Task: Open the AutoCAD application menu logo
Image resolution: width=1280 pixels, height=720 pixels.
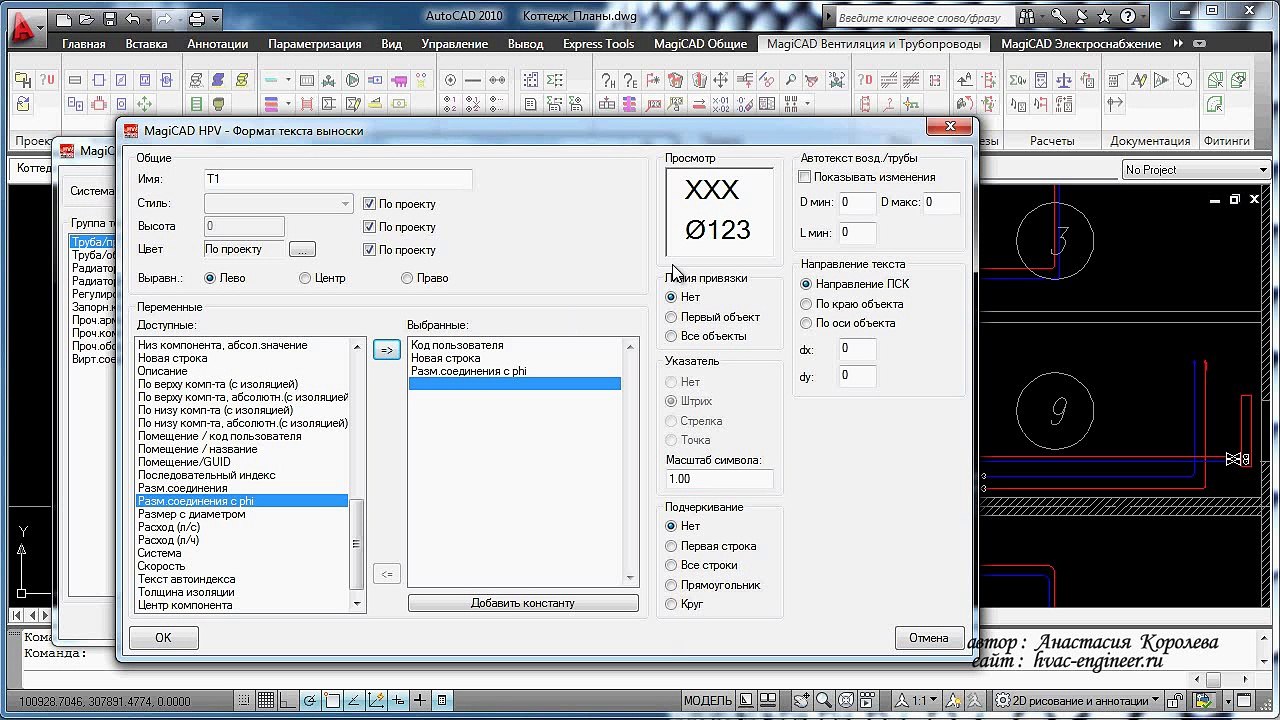Action: 25,26
